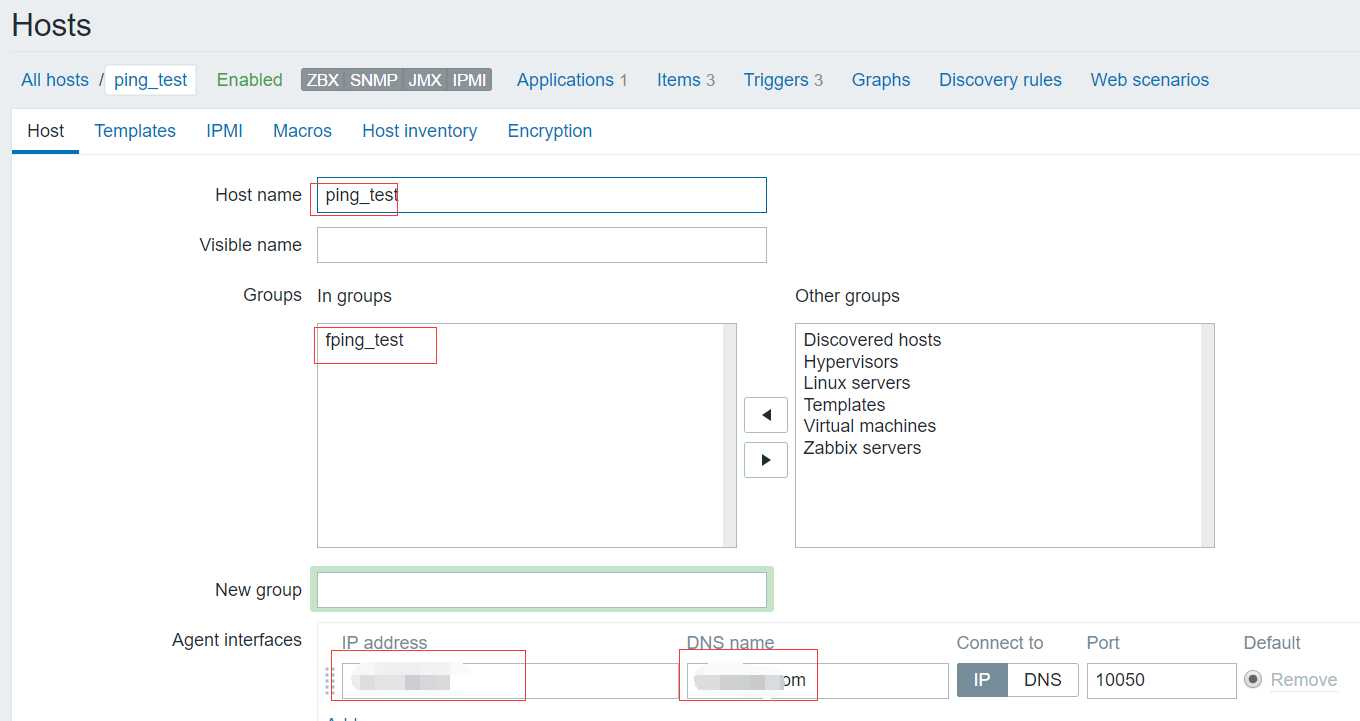
Task: Click the right arrow remove-from-group button
Action: [766, 460]
